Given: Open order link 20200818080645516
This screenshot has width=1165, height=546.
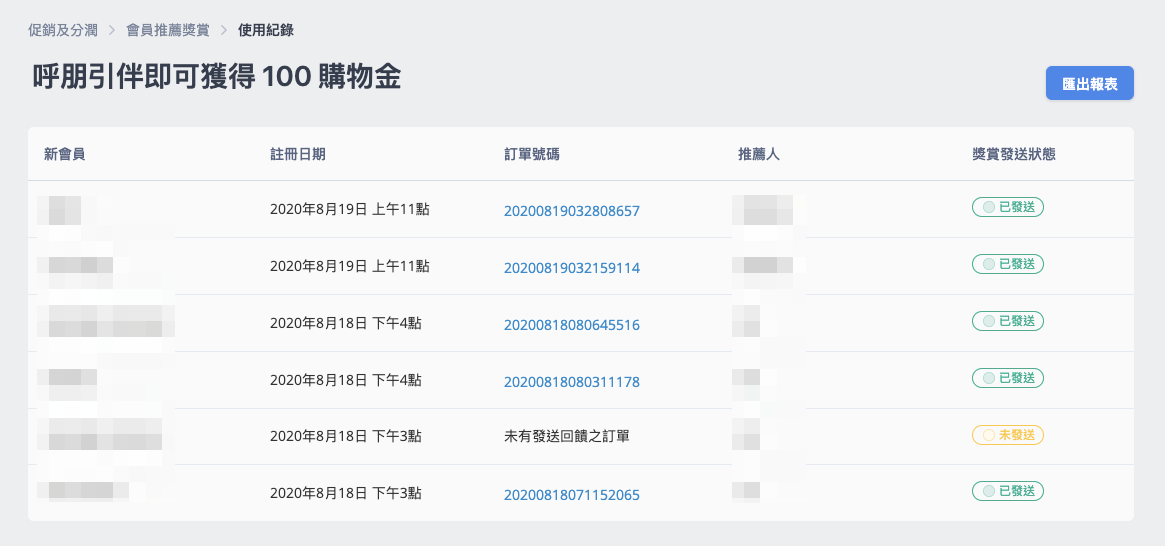Looking at the screenshot, I should pyautogui.click(x=571, y=325).
